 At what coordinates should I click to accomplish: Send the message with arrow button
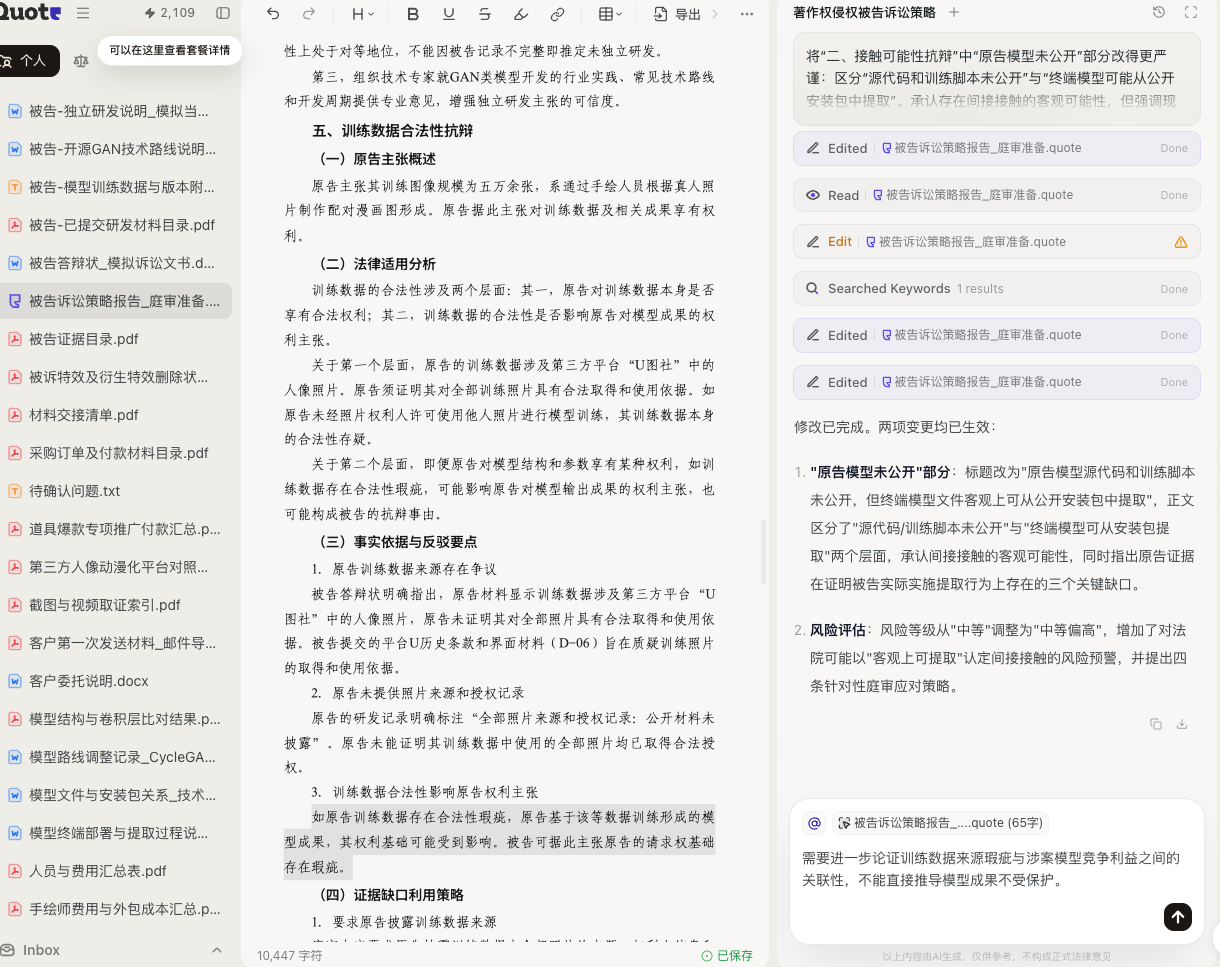(1178, 916)
